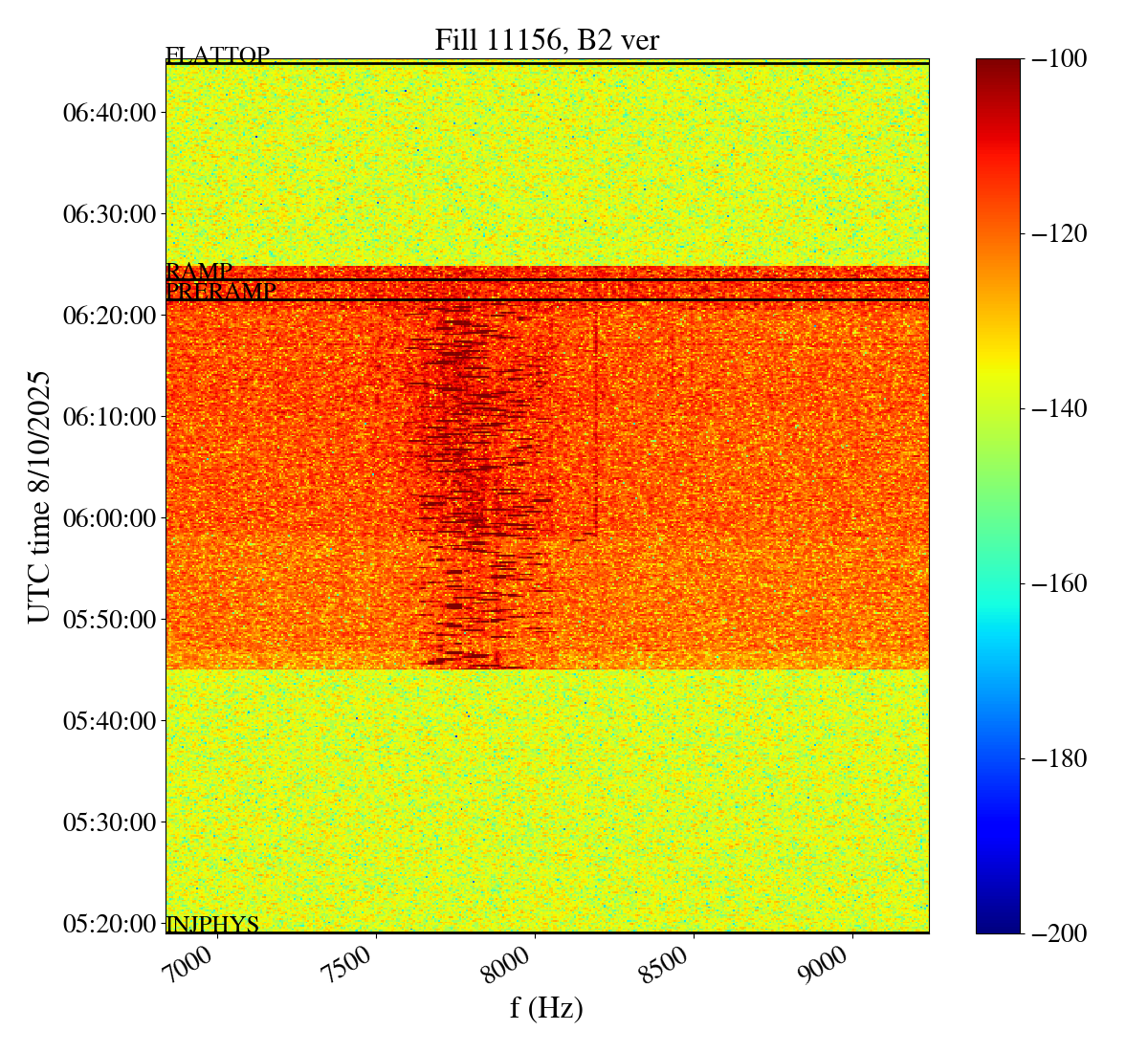Click the RAMP marker label
1148x1052 pixels.
[199, 272]
